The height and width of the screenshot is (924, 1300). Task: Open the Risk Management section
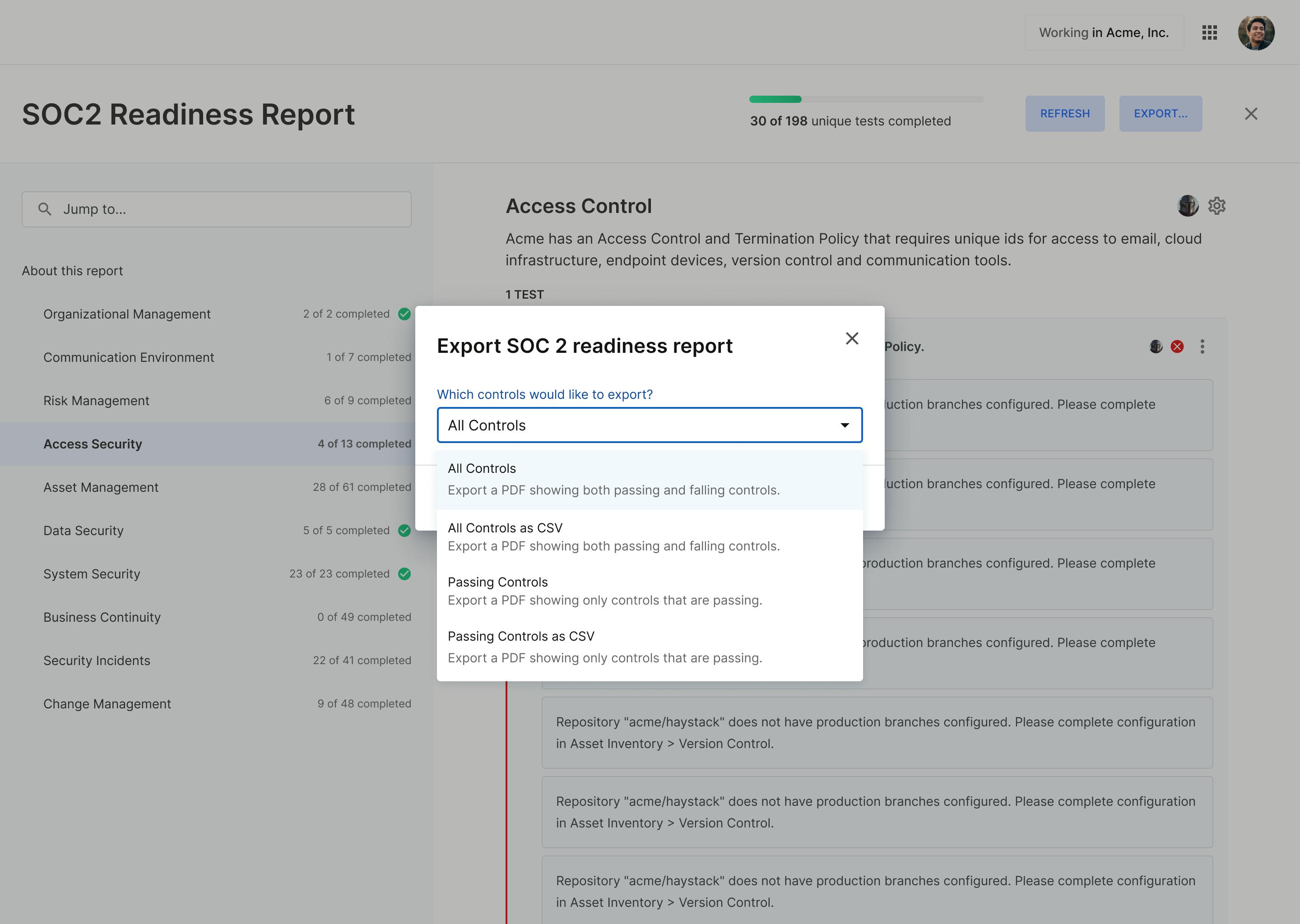[x=96, y=401]
